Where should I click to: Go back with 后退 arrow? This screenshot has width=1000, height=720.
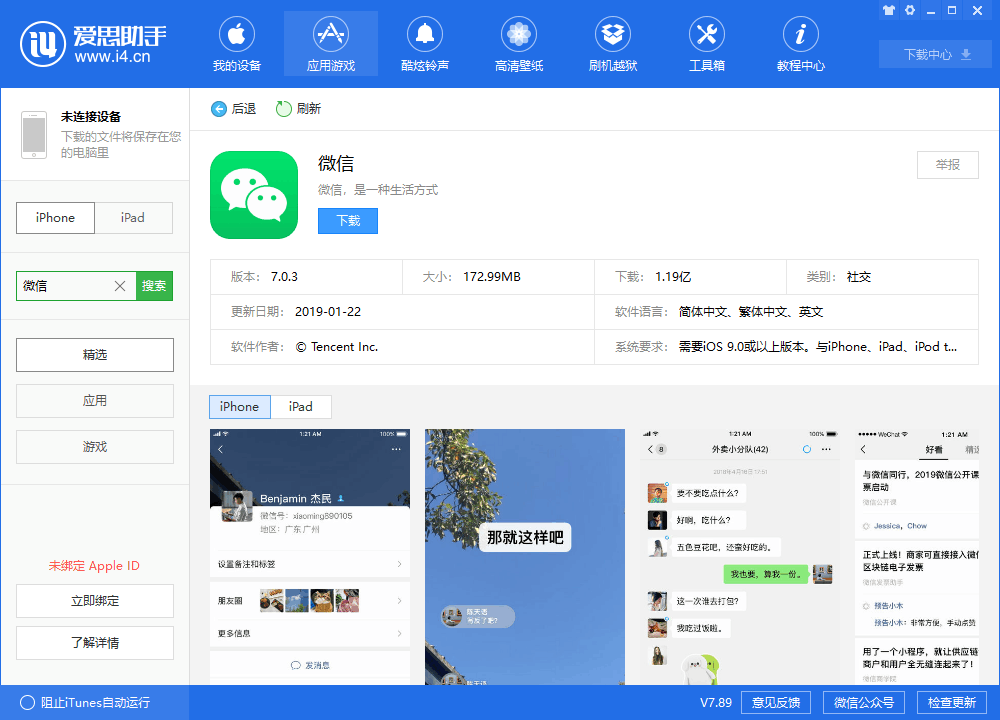click(233, 109)
